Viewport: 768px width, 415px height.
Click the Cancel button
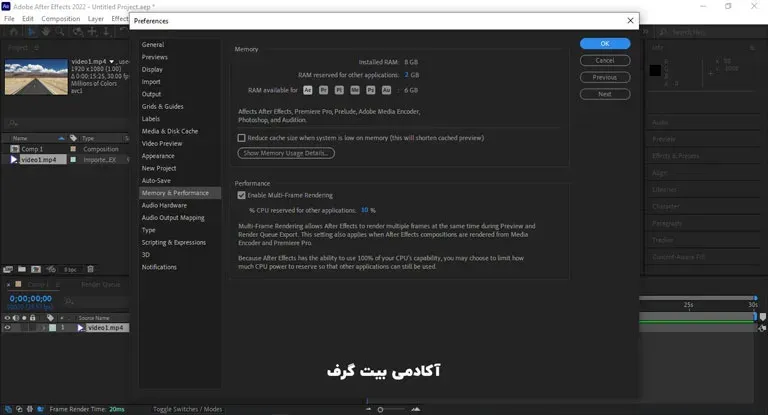pyautogui.click(x=605, y=60)
